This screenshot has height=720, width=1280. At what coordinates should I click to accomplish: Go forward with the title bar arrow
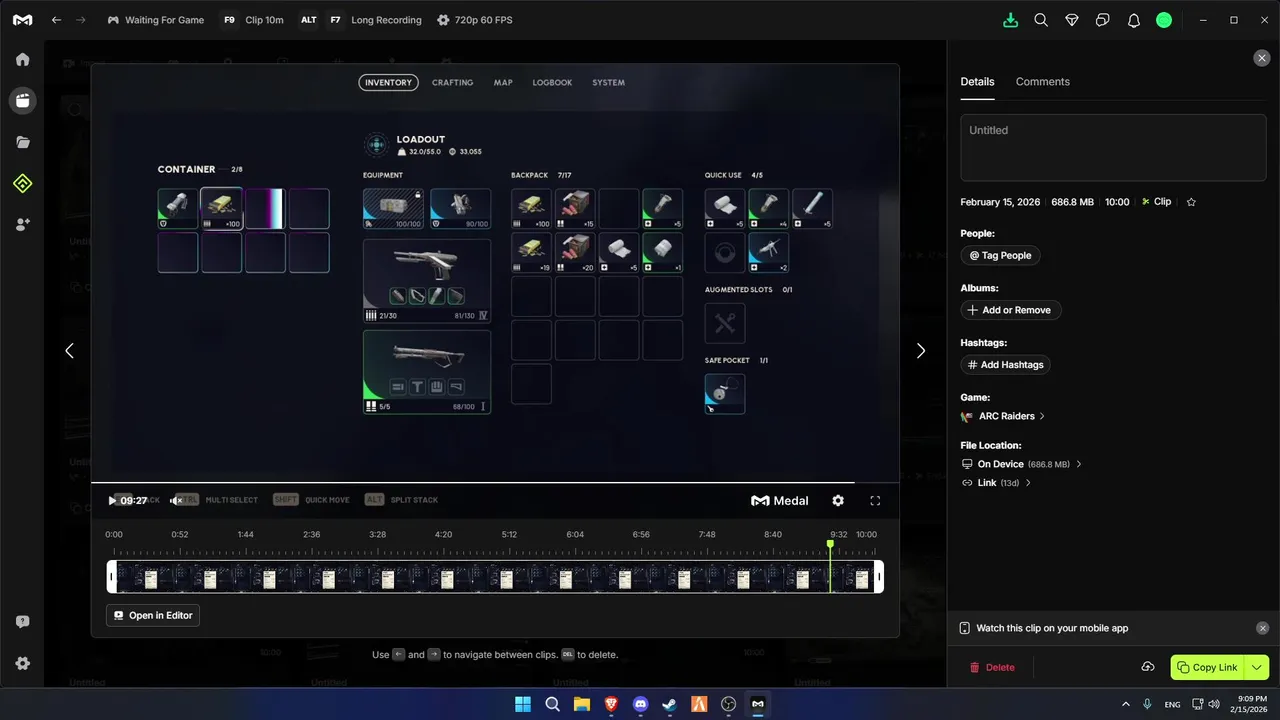(81, 20)
